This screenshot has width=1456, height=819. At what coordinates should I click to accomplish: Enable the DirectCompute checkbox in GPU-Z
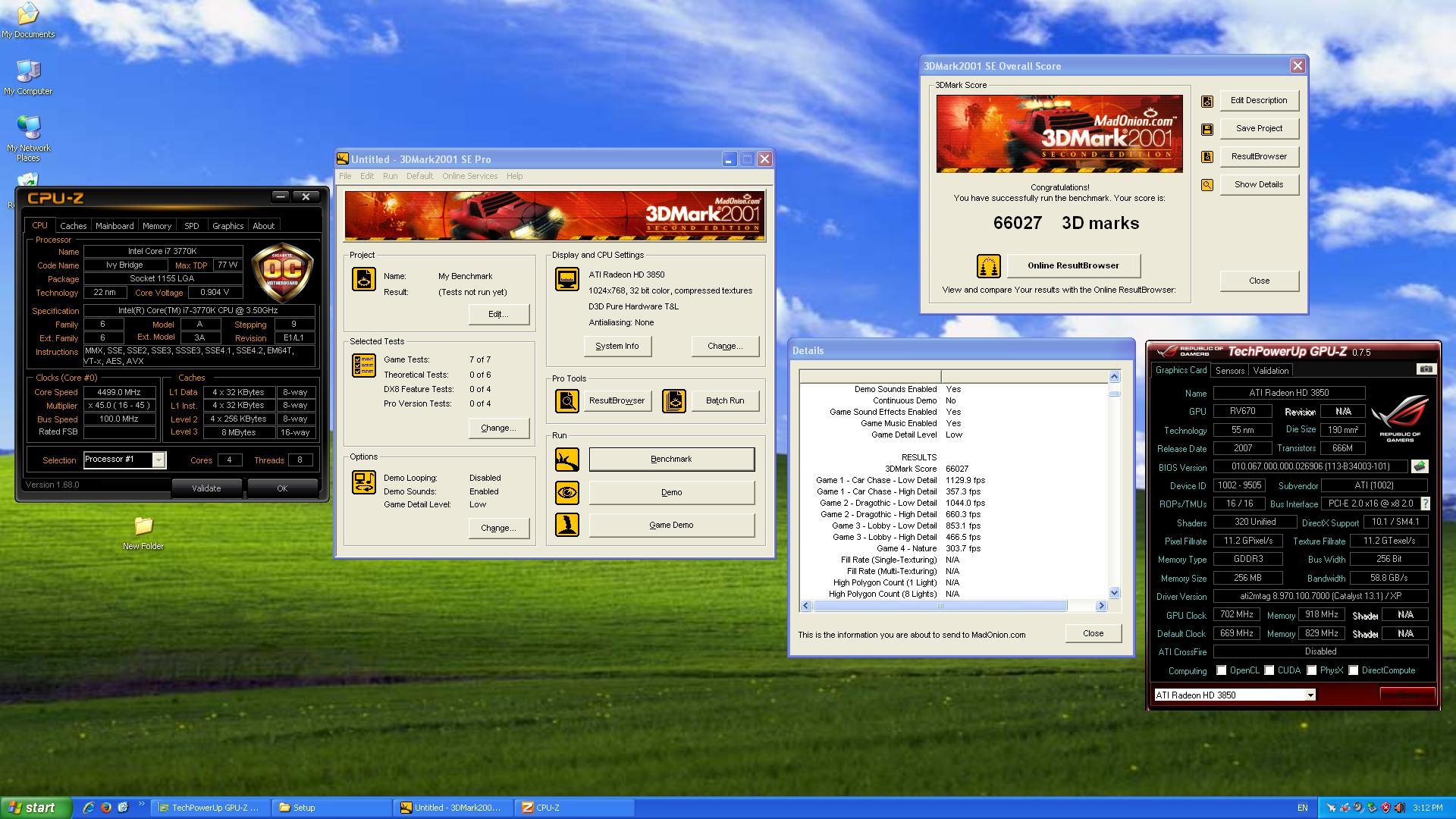tap(1353, 670)
